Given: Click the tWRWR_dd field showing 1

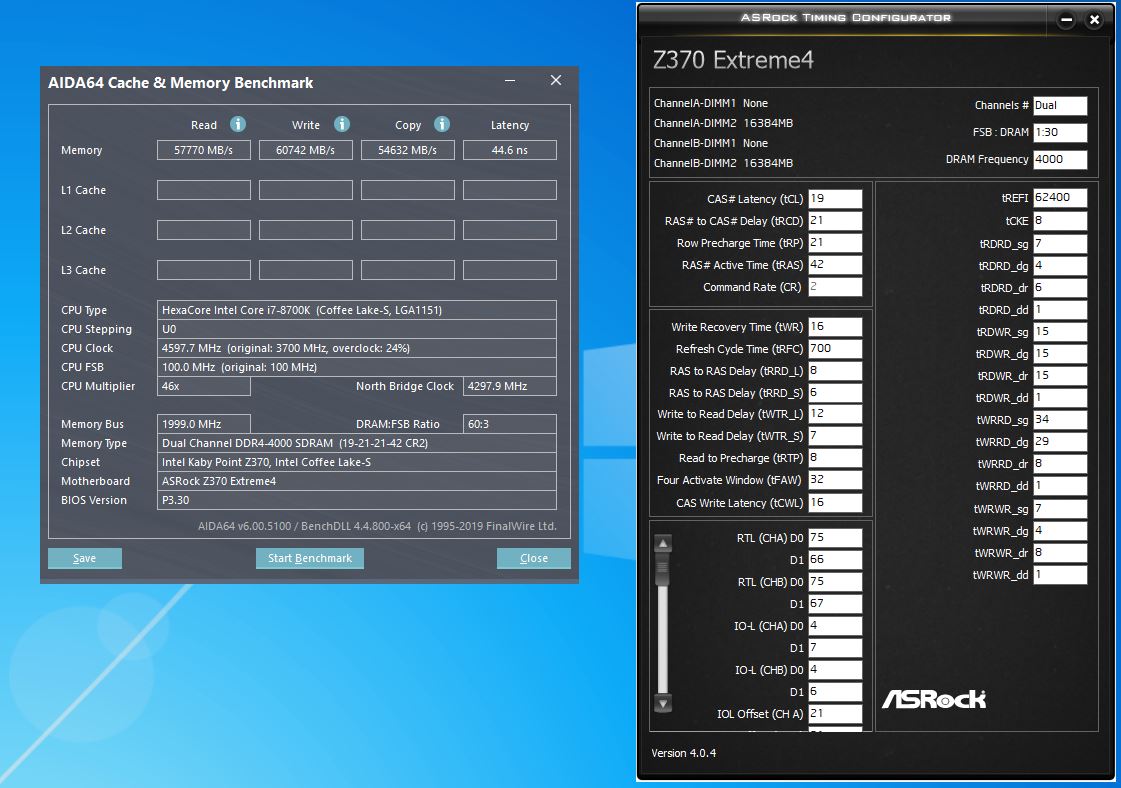Looking at the screenshot, I should pyautogui.click(x=1060, y=575).
